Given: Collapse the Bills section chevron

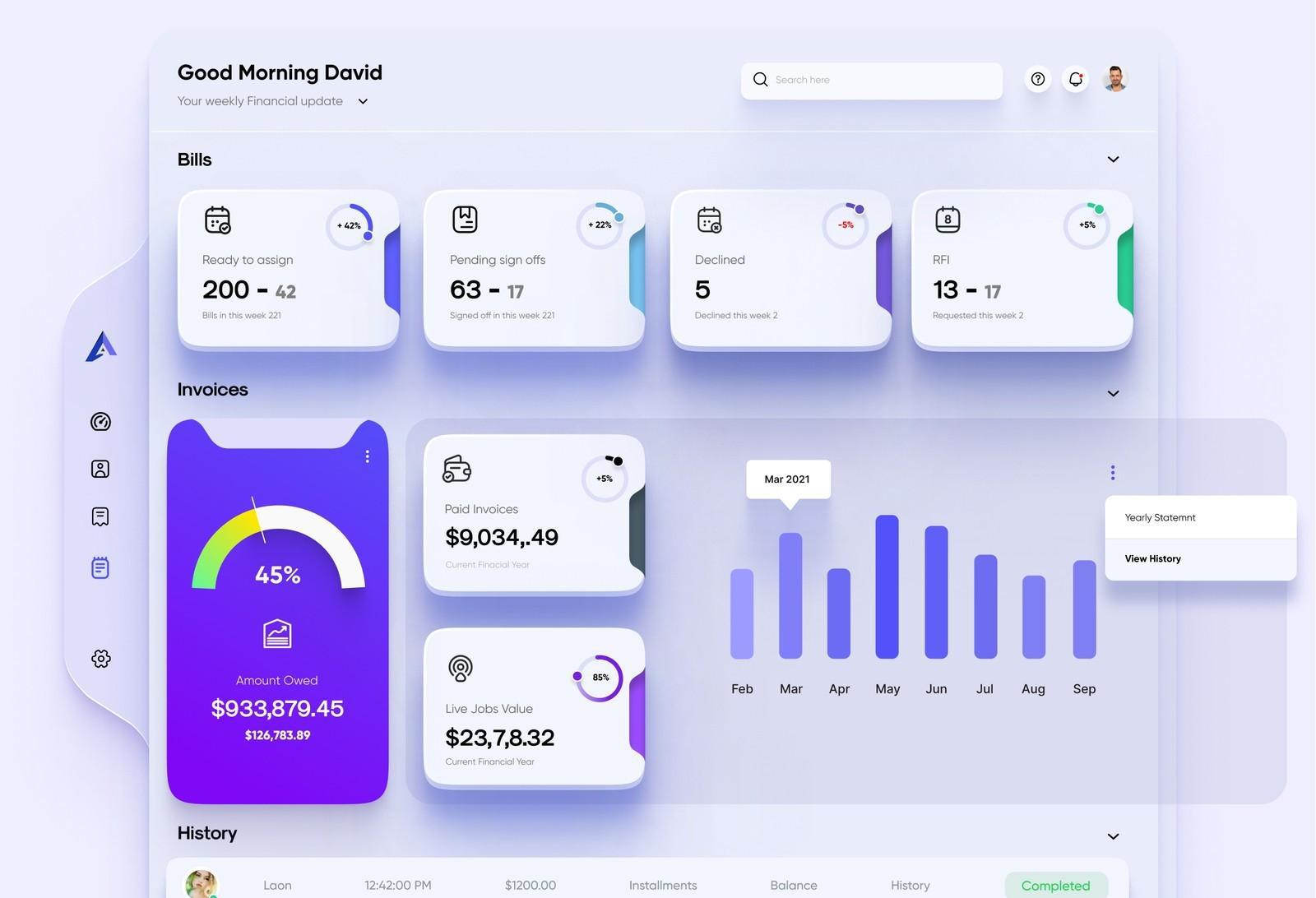Looking at the screenshot, I should [1113, 160].
